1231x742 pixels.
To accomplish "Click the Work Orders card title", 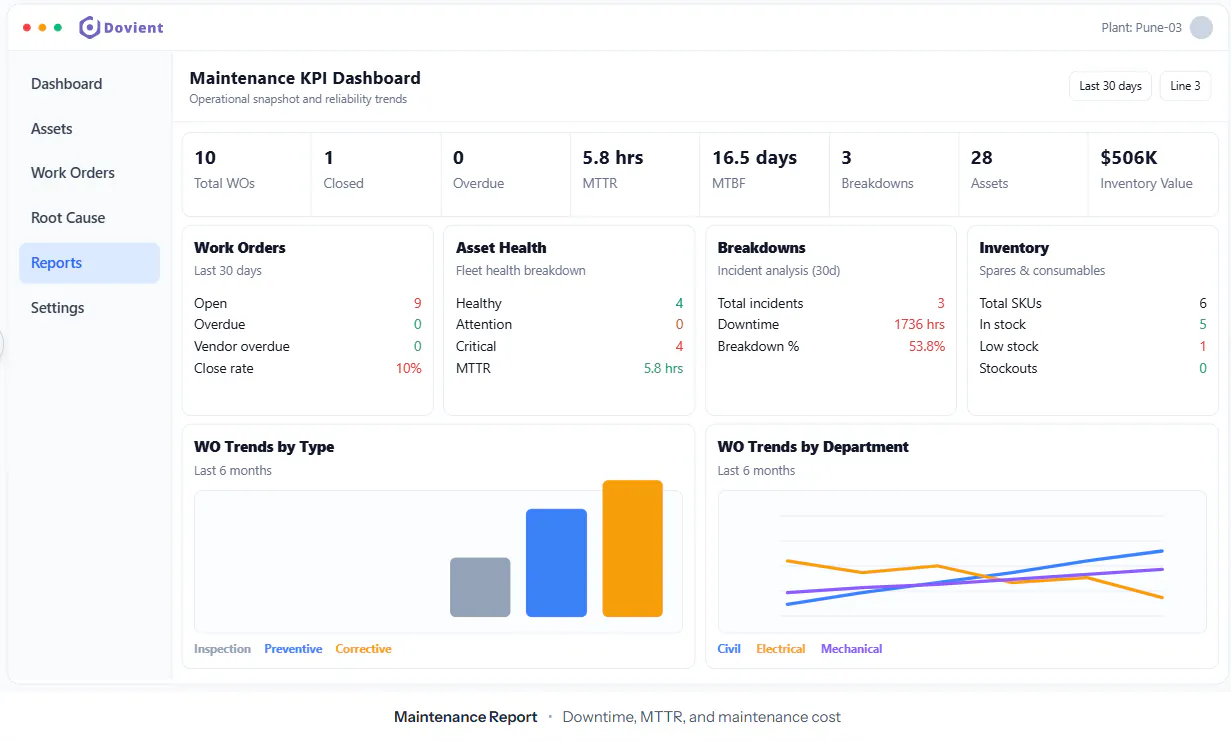I will [240, 248].
